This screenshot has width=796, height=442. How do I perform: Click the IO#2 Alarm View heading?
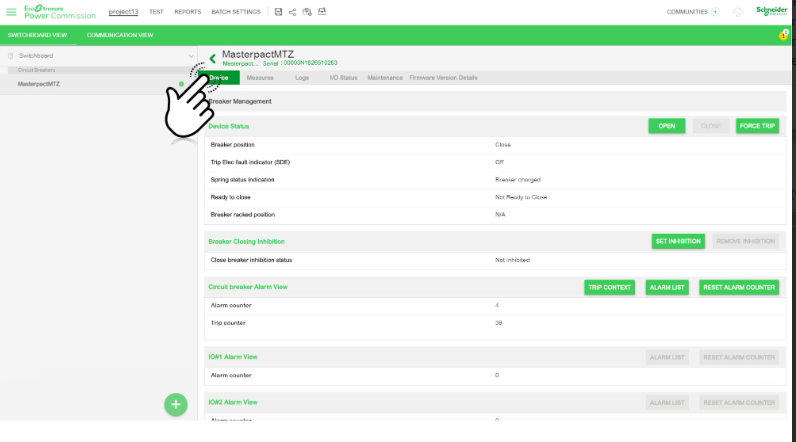[x=233, y=402]
